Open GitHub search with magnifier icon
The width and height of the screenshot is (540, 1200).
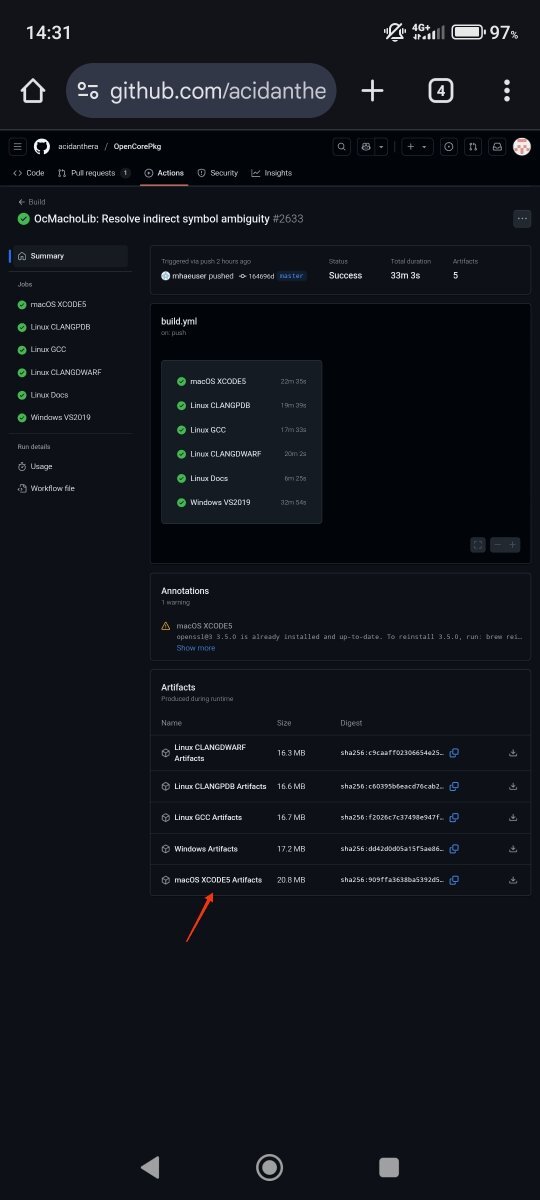[x=342, y=147]
